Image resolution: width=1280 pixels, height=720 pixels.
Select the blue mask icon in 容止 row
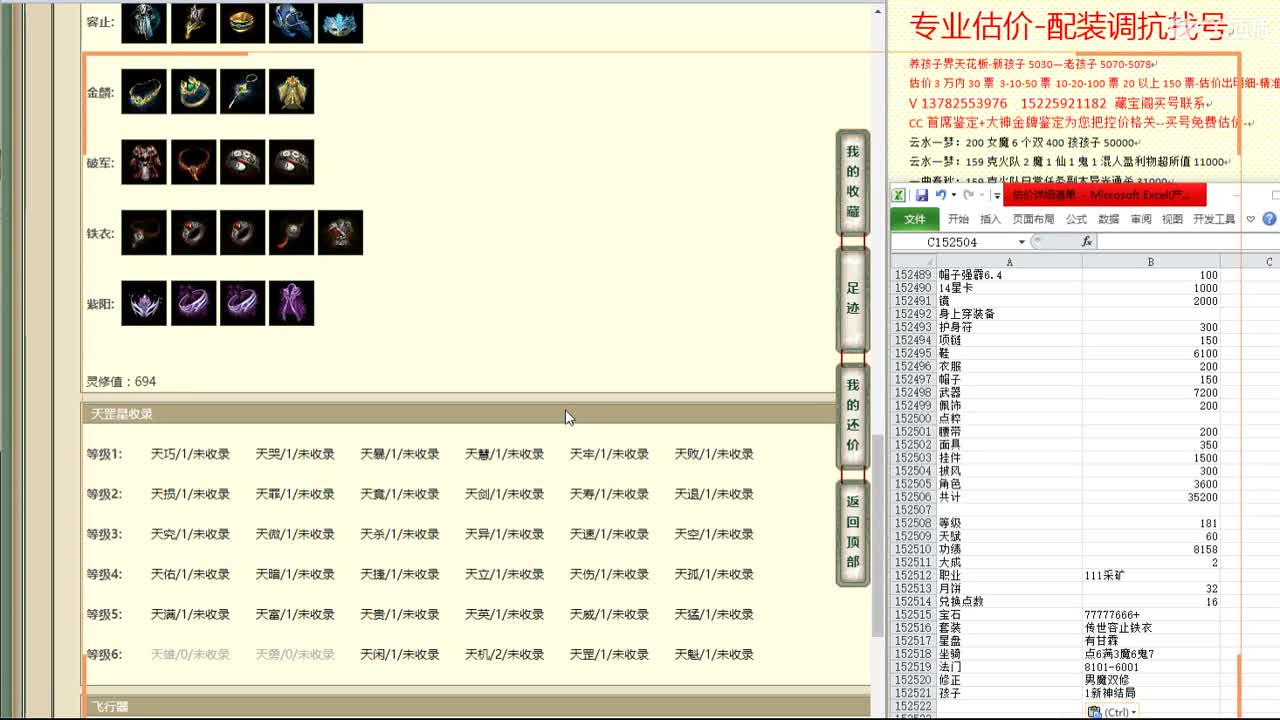(340, 22)
